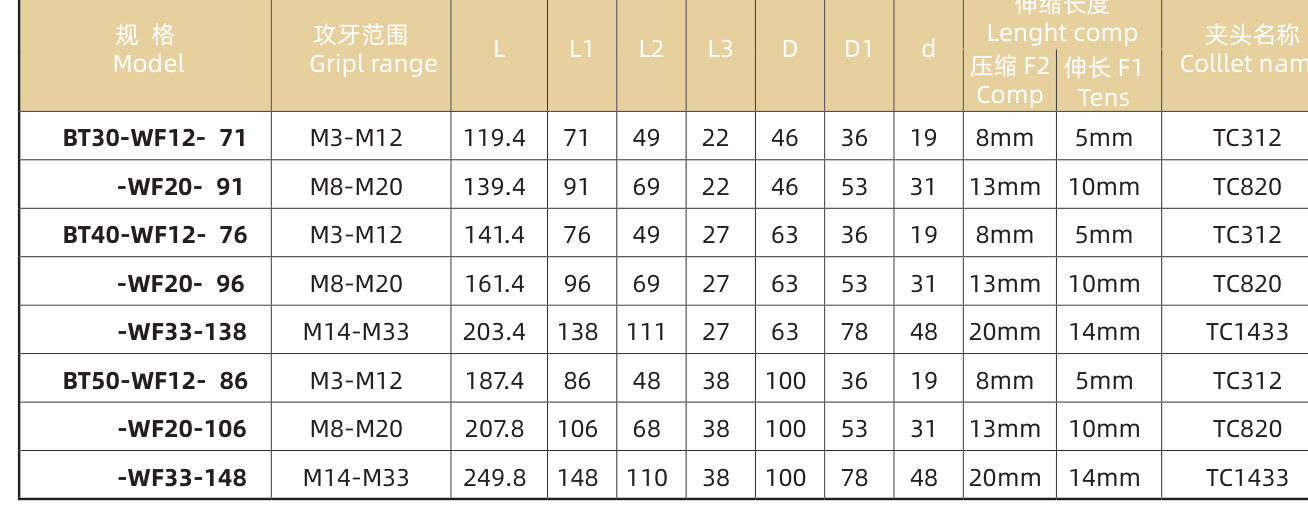The height and width of the screenshot is (509, 1308).
Task: Select the TC312 collet in BT30 row
Action: tap(1247, 137)
